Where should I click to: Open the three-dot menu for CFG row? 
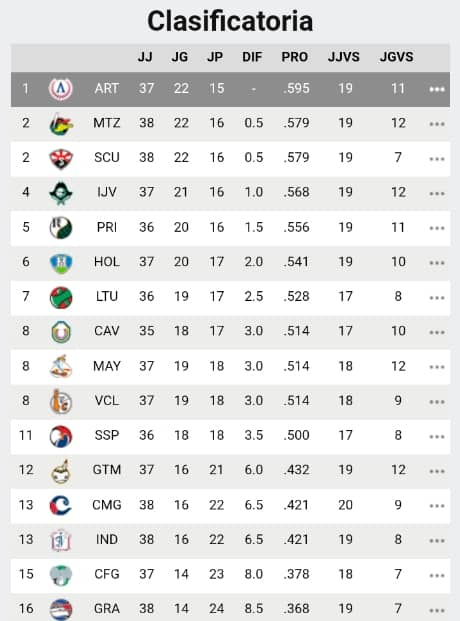pyautogui.click(x=437, y=575)
